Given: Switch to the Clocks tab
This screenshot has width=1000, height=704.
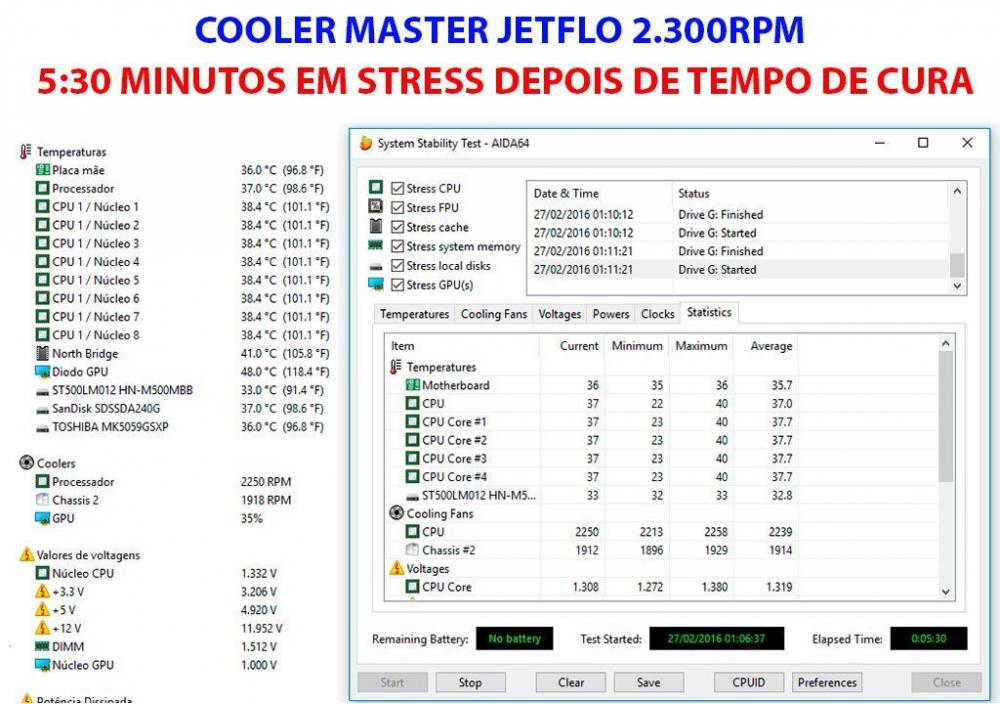Looking at the screenshot, I should pos(657,314).
